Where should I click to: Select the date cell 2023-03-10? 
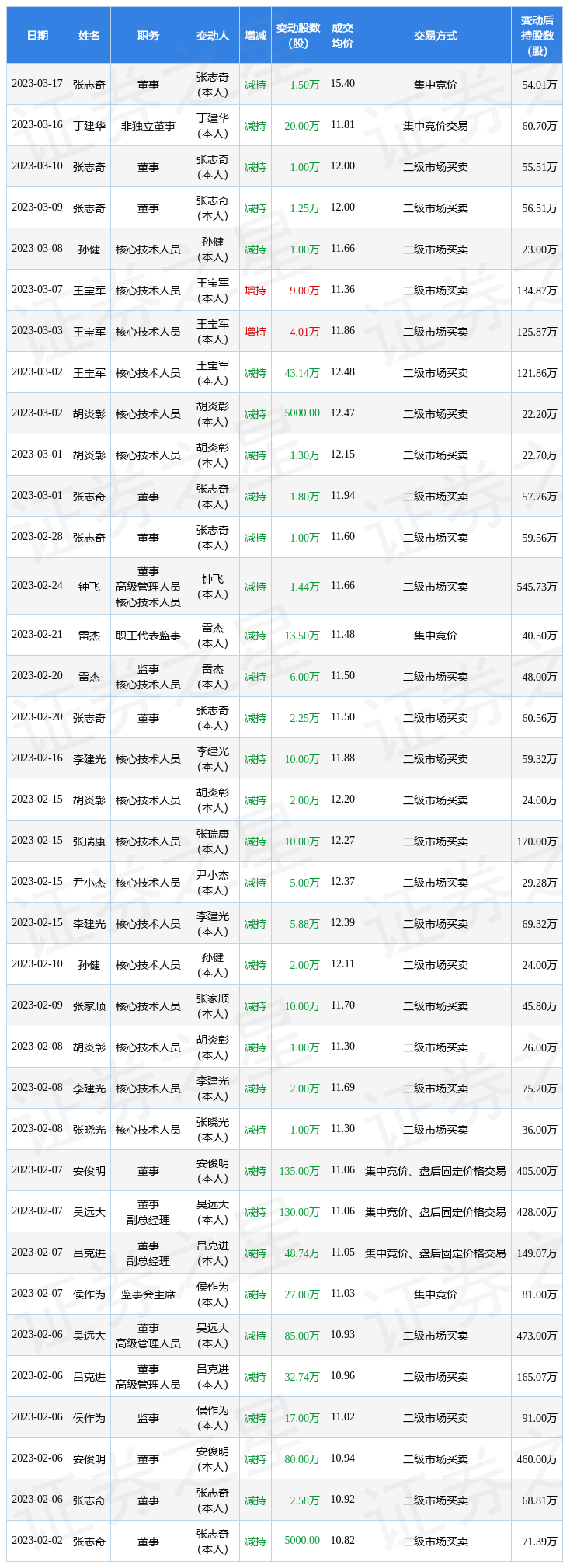(x=37, y=166)
